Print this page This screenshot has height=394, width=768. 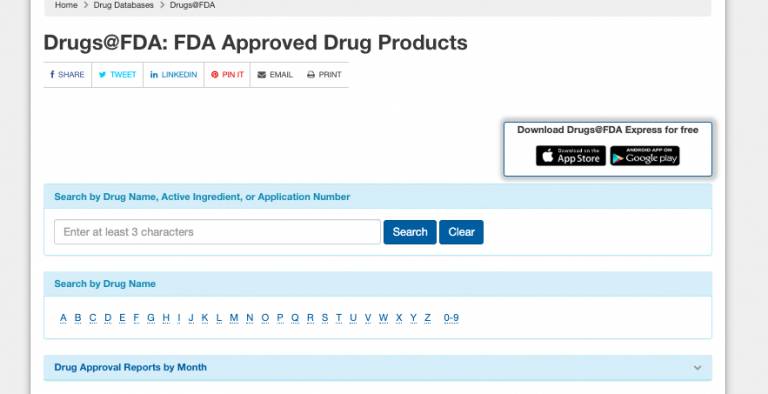pyautogui.click(x=324, y=75)
